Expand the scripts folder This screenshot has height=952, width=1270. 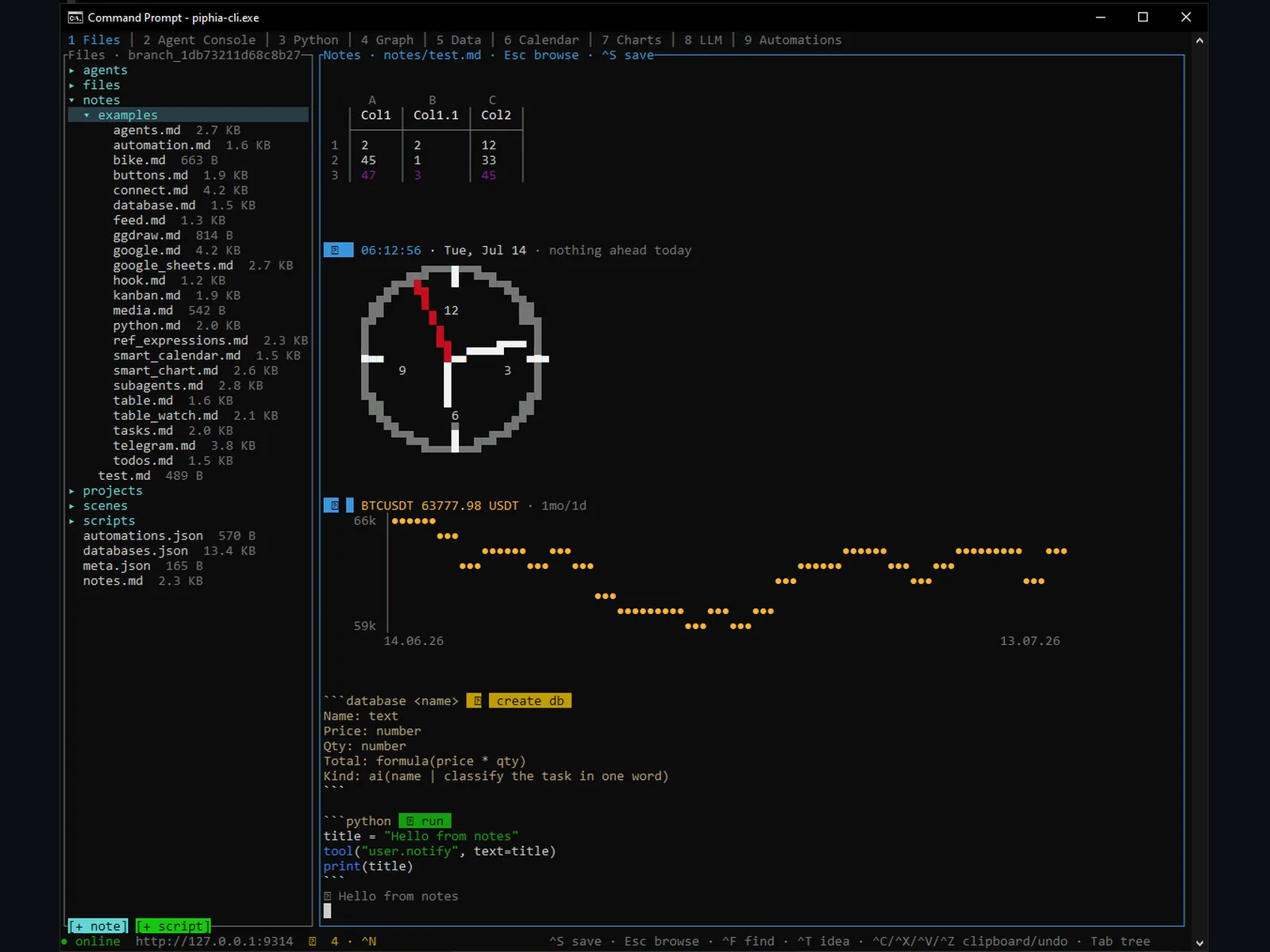[71, 521]
